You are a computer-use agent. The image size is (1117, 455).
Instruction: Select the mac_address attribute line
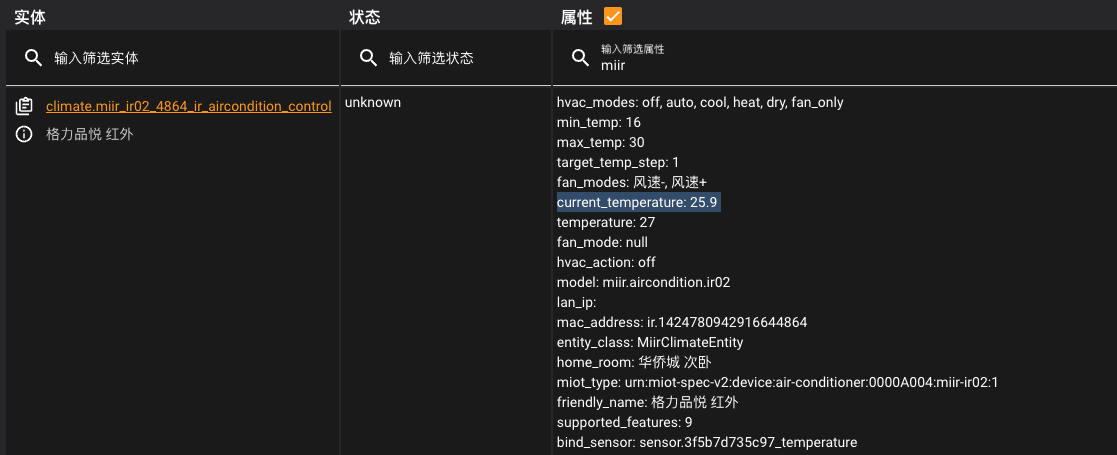pyautogui.click(x=682, y=323)
